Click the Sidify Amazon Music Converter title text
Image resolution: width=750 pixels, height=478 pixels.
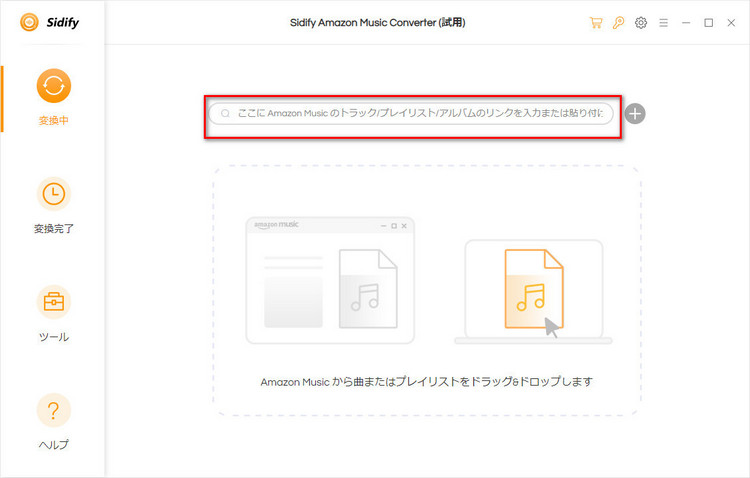[377, 22]
